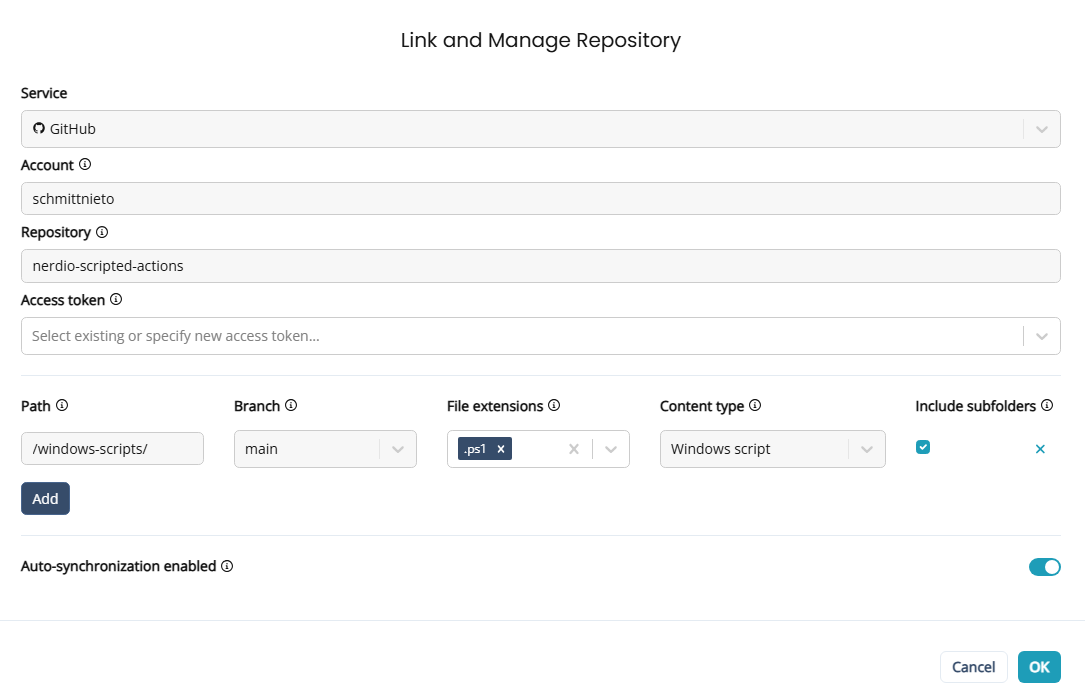Click the Include subfolders info icon
The image size is (1085, 700).
coord(1047,405)
